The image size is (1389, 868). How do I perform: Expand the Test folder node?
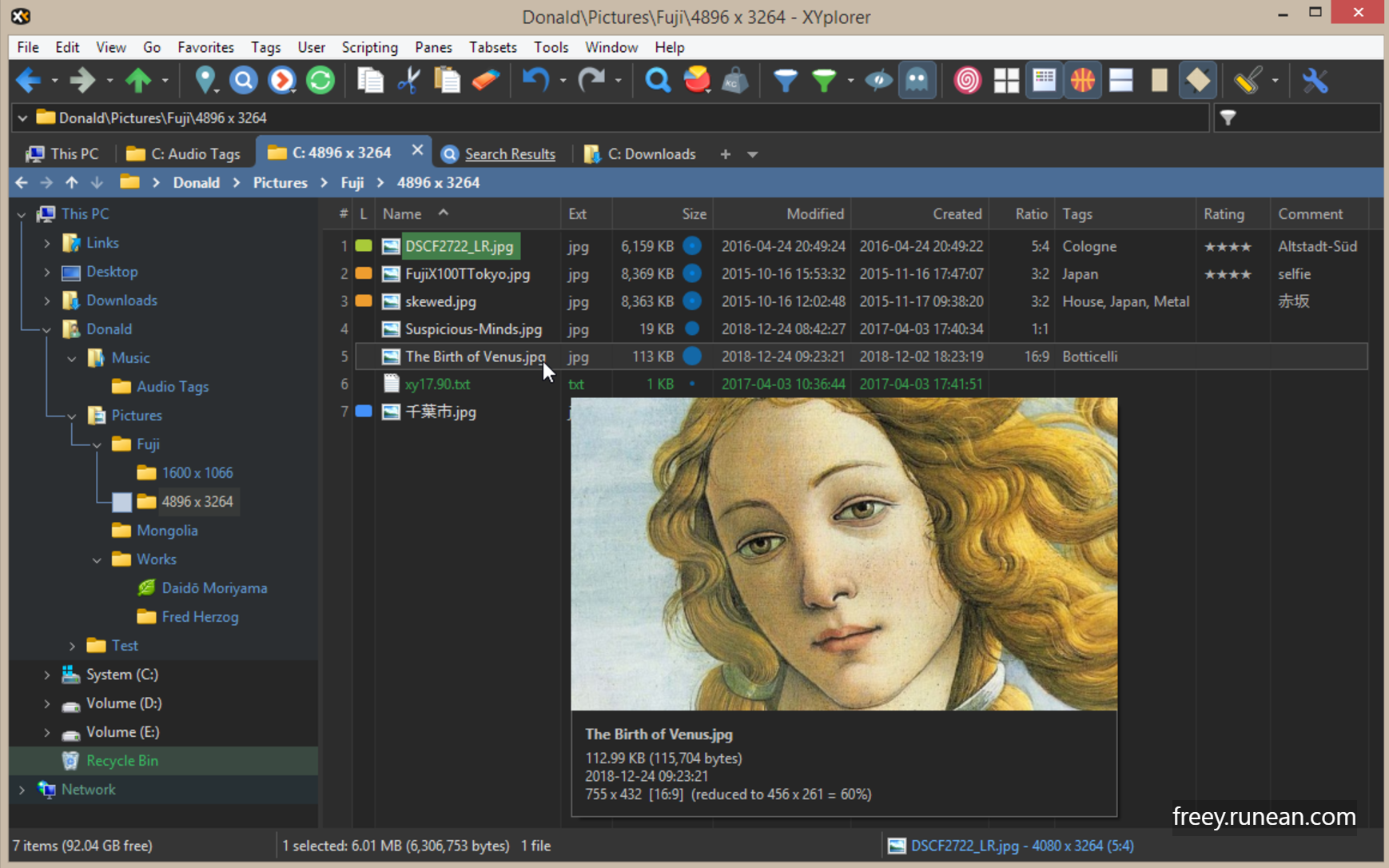click(x=72, y=646)
